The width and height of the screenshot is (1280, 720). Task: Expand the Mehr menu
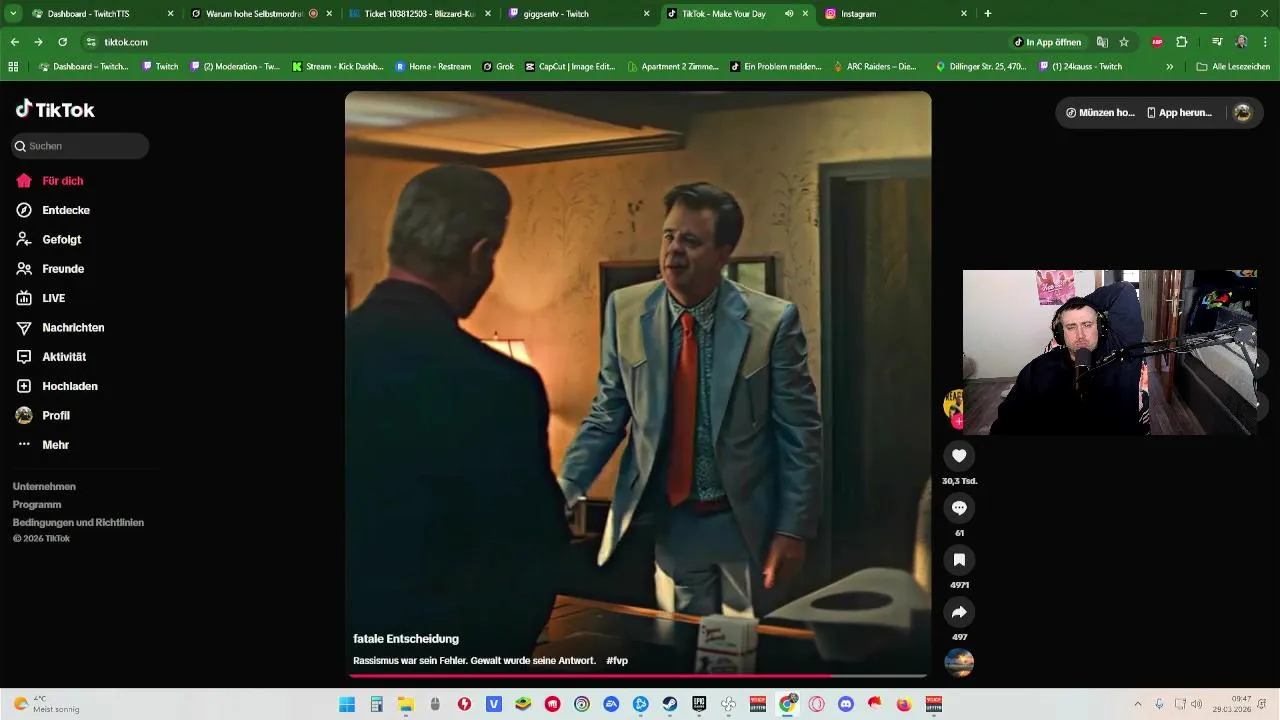[43, 445]
